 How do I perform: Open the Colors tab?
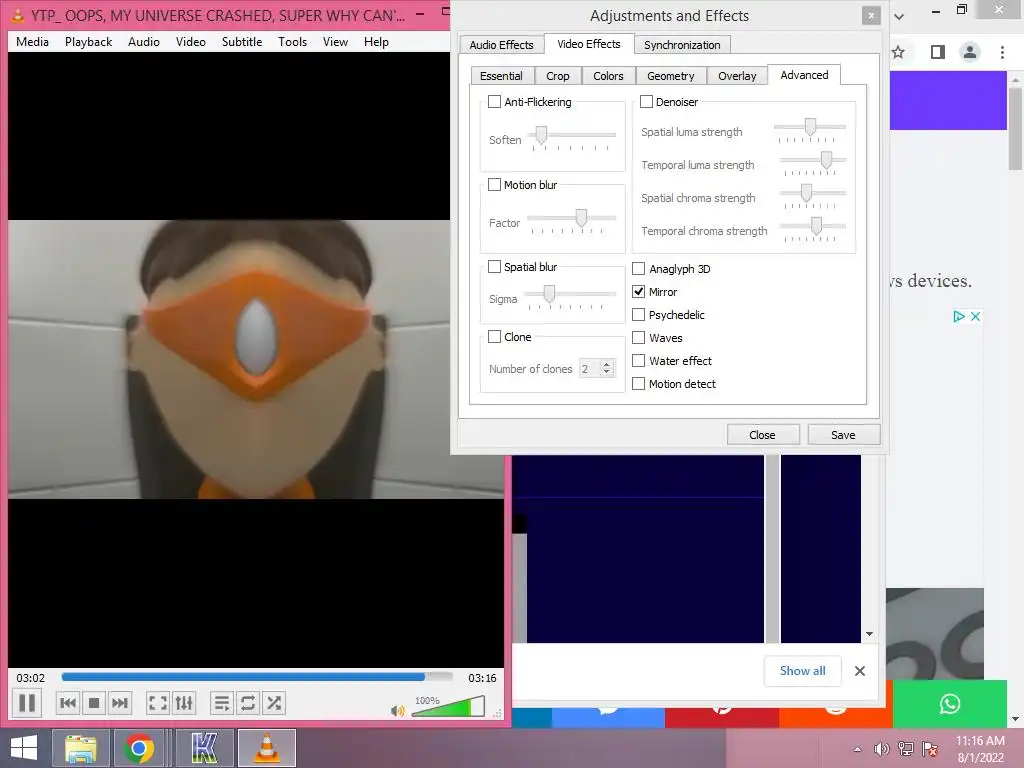[608, 76]
